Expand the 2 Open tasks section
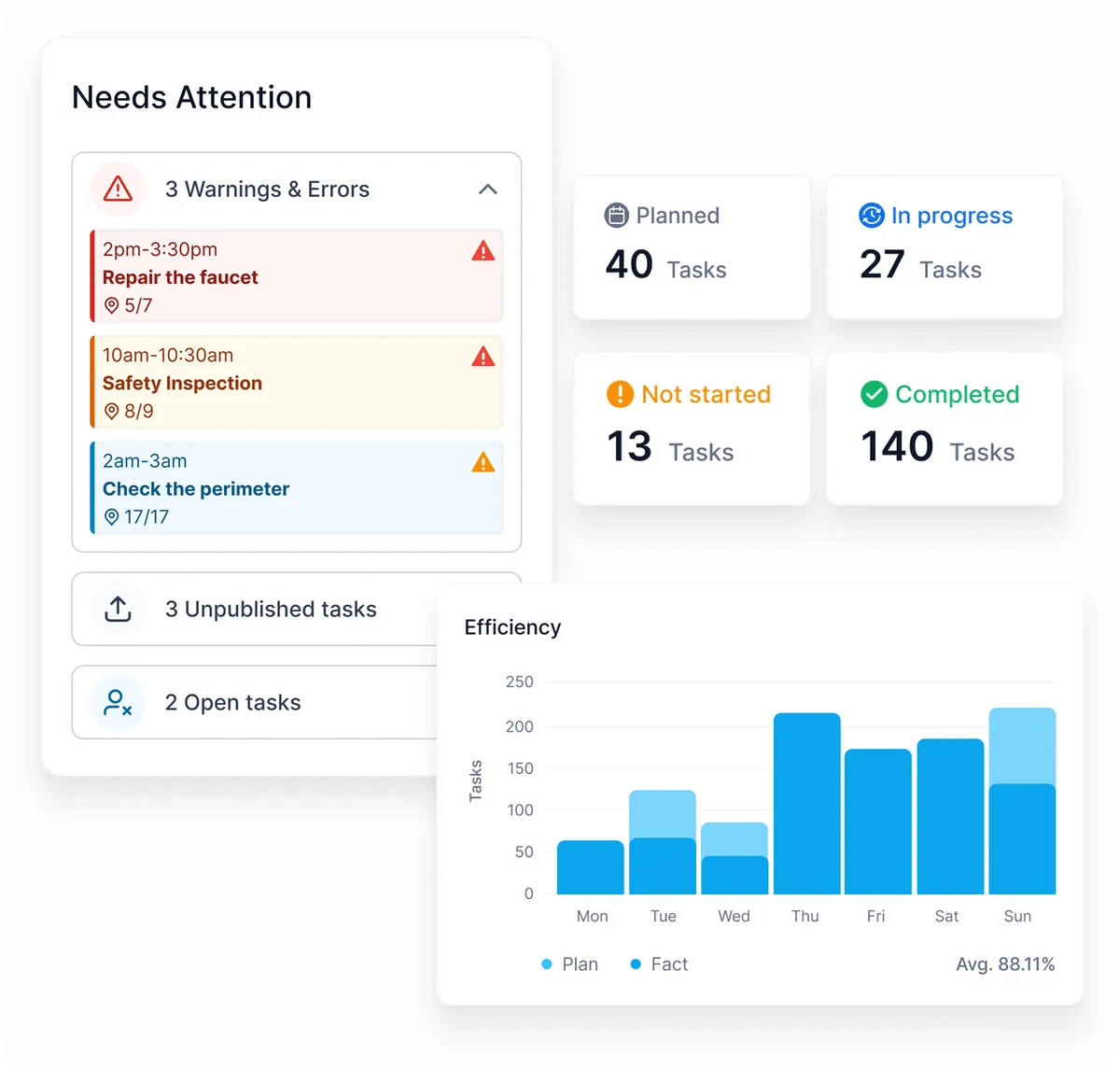Image resolution: width=1120 pixels, height=1069 pixels. pyautogui.click(x=232, y=702)
